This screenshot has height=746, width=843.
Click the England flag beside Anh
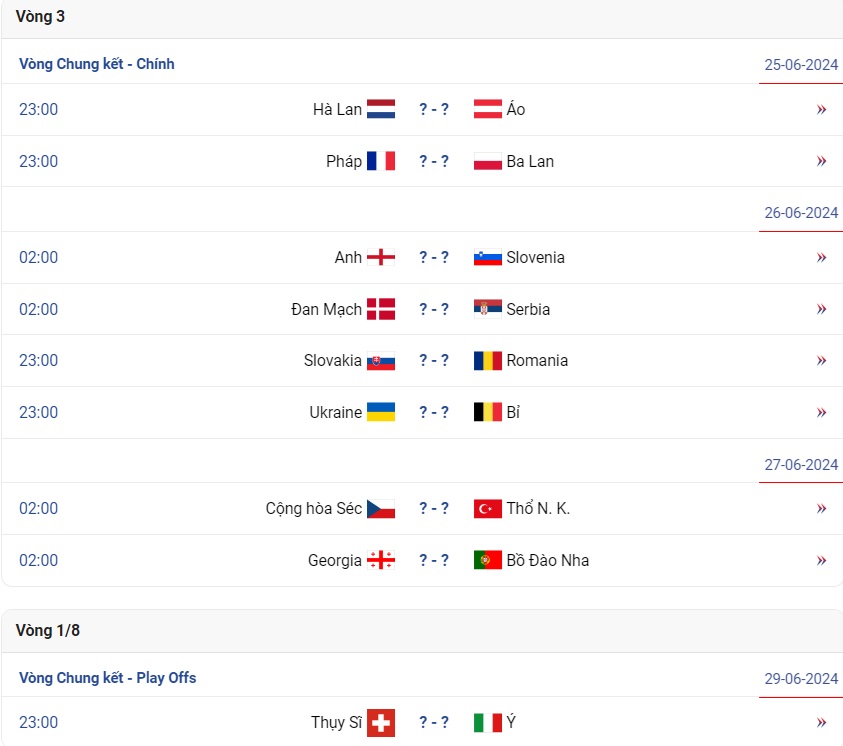click(381, 257)
